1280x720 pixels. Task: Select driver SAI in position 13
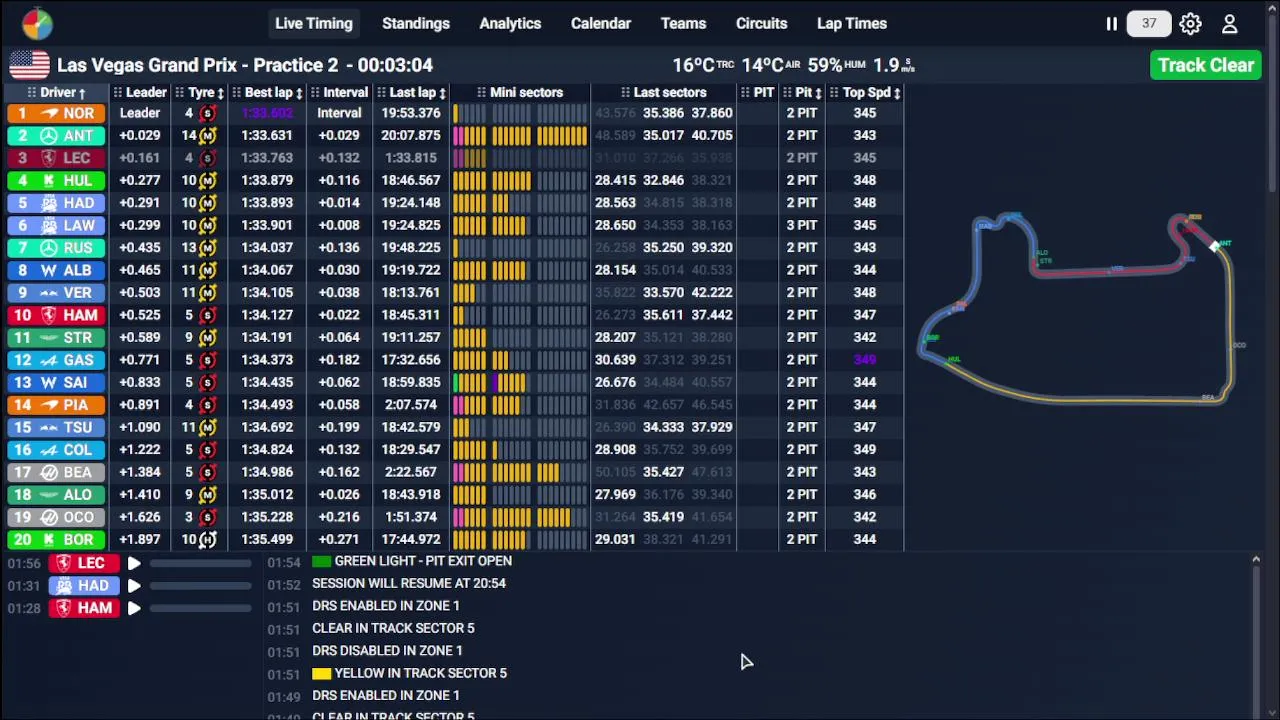point(57,382)
